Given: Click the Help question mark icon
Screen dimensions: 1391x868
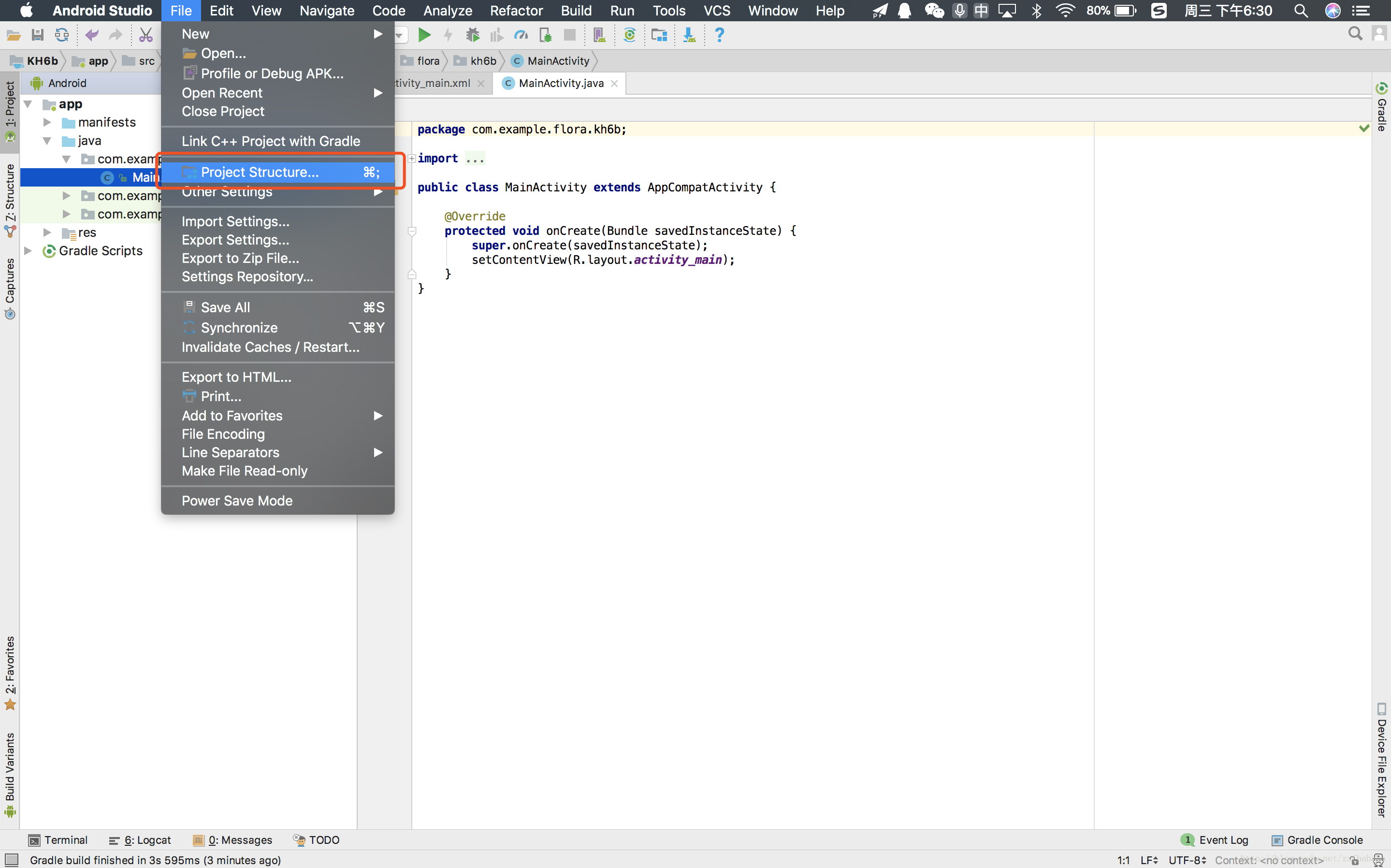Looking at the screenshot, I should pos(719,36).
